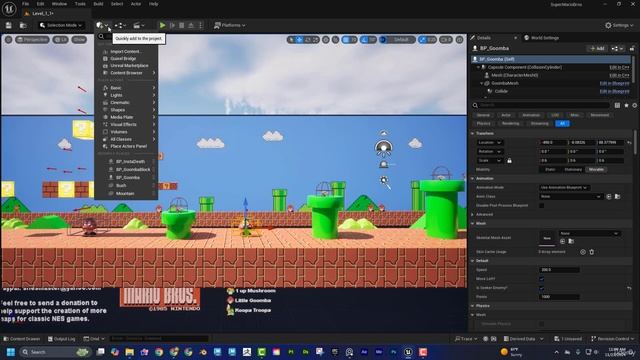Image resolution: width=640 pixels, height=360 pixels.
Task: Click the Save current level icon
Action: click(9, 25)
